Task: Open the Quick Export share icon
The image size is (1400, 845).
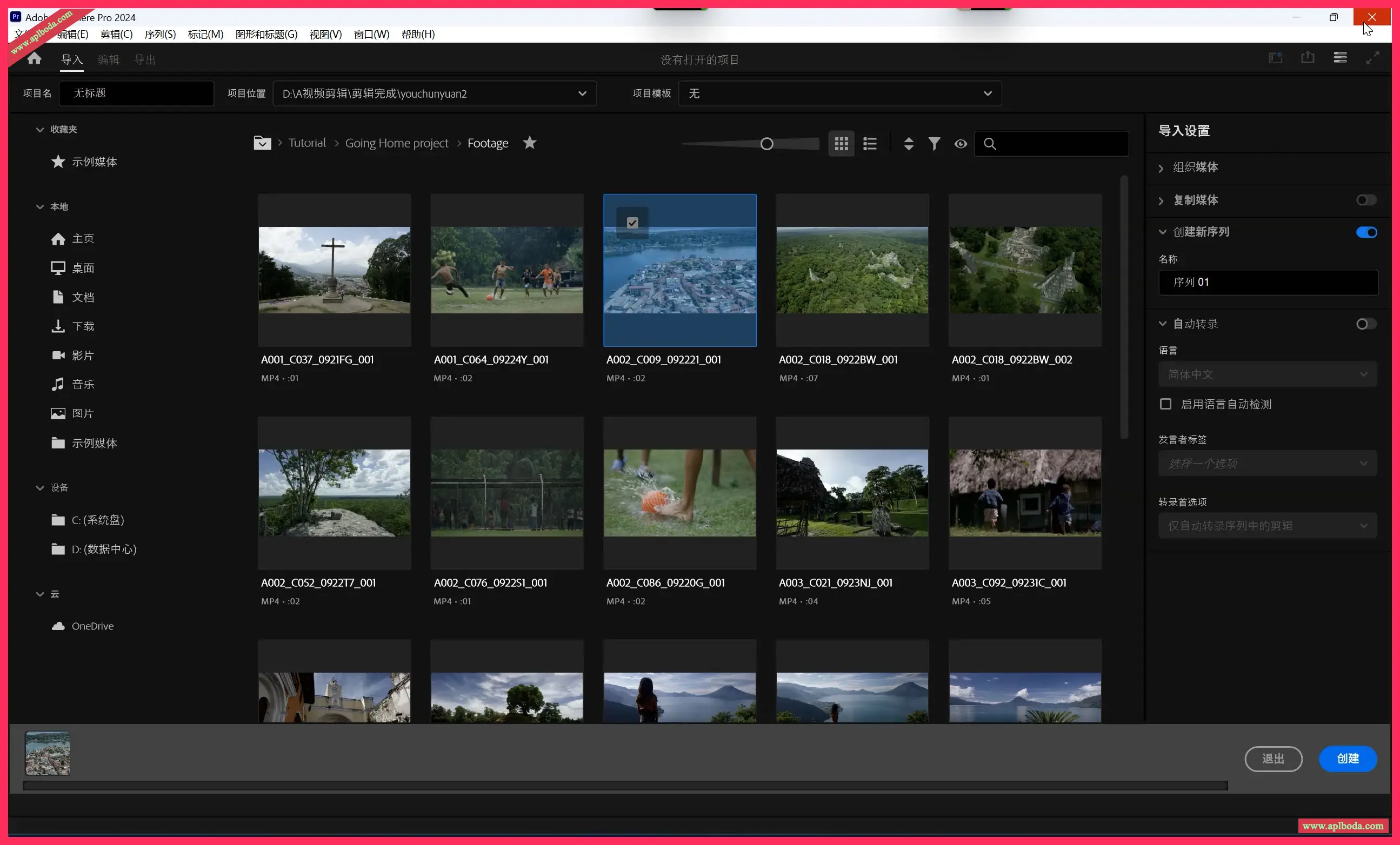Action: pos(1308,57)
